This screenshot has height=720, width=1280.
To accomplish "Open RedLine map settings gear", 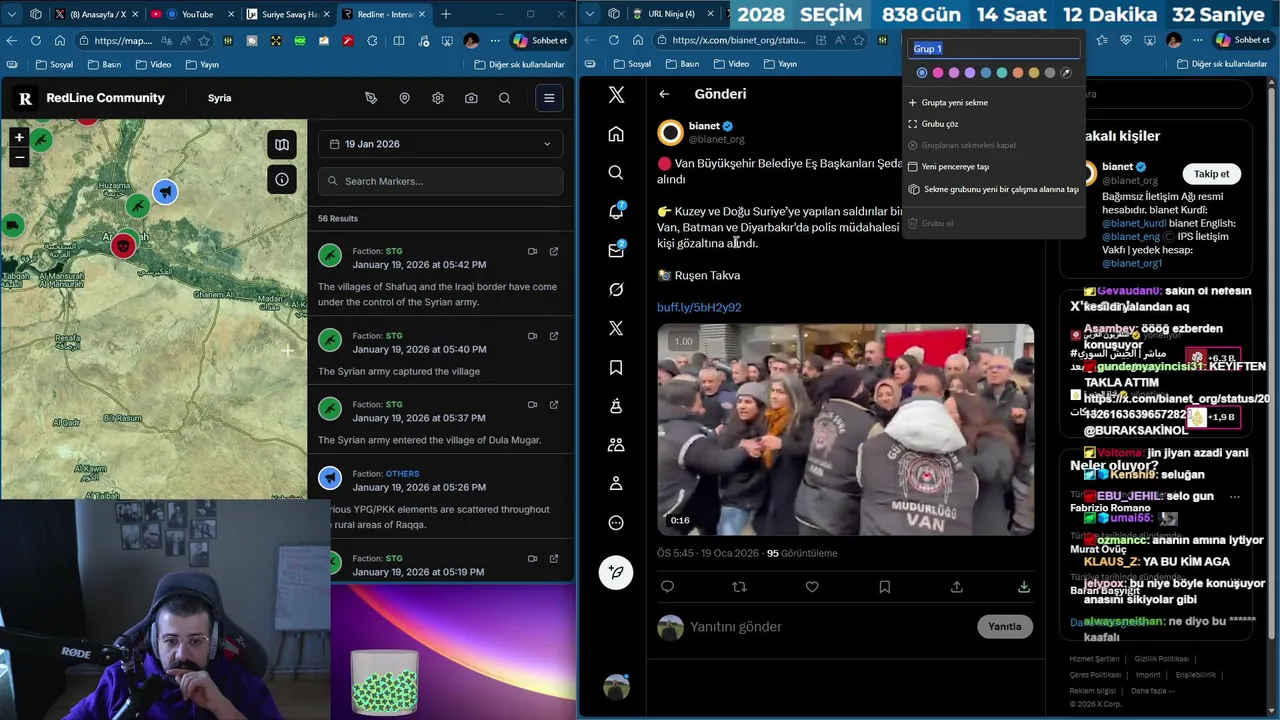I will tap(438, 98).
